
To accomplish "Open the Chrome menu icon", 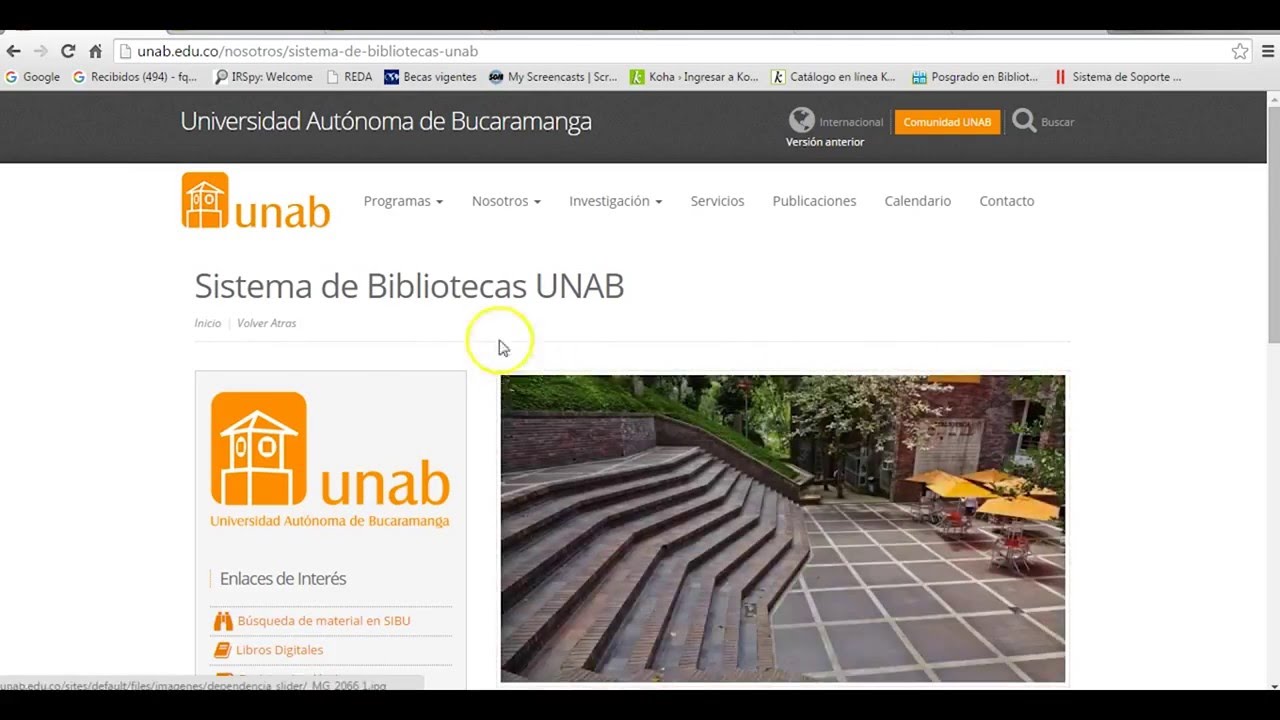I will coord(1268,51).
